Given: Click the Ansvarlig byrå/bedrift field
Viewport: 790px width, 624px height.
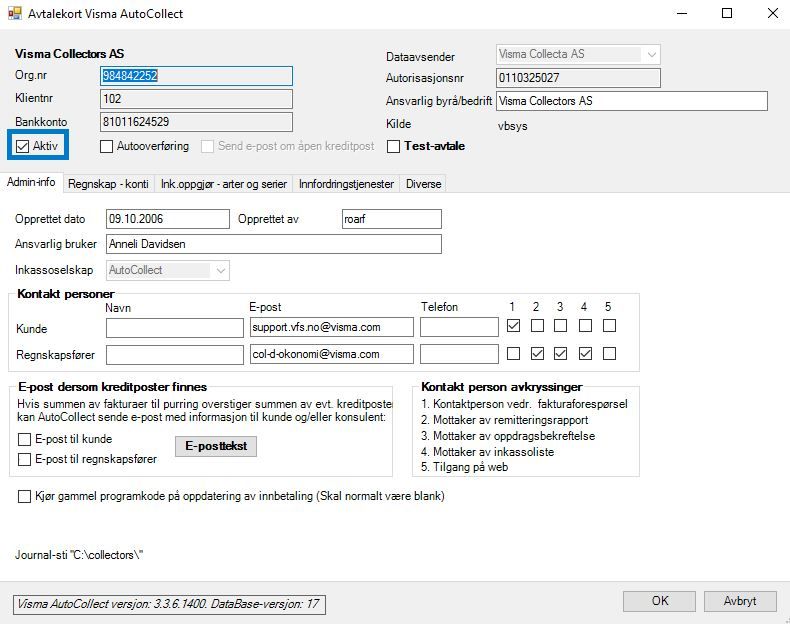Looking at the screenshot, I should pos(632,101).
